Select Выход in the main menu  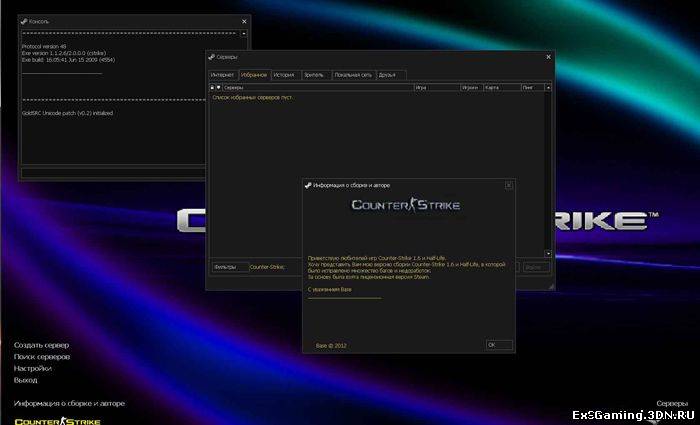(x=25, y=380)
